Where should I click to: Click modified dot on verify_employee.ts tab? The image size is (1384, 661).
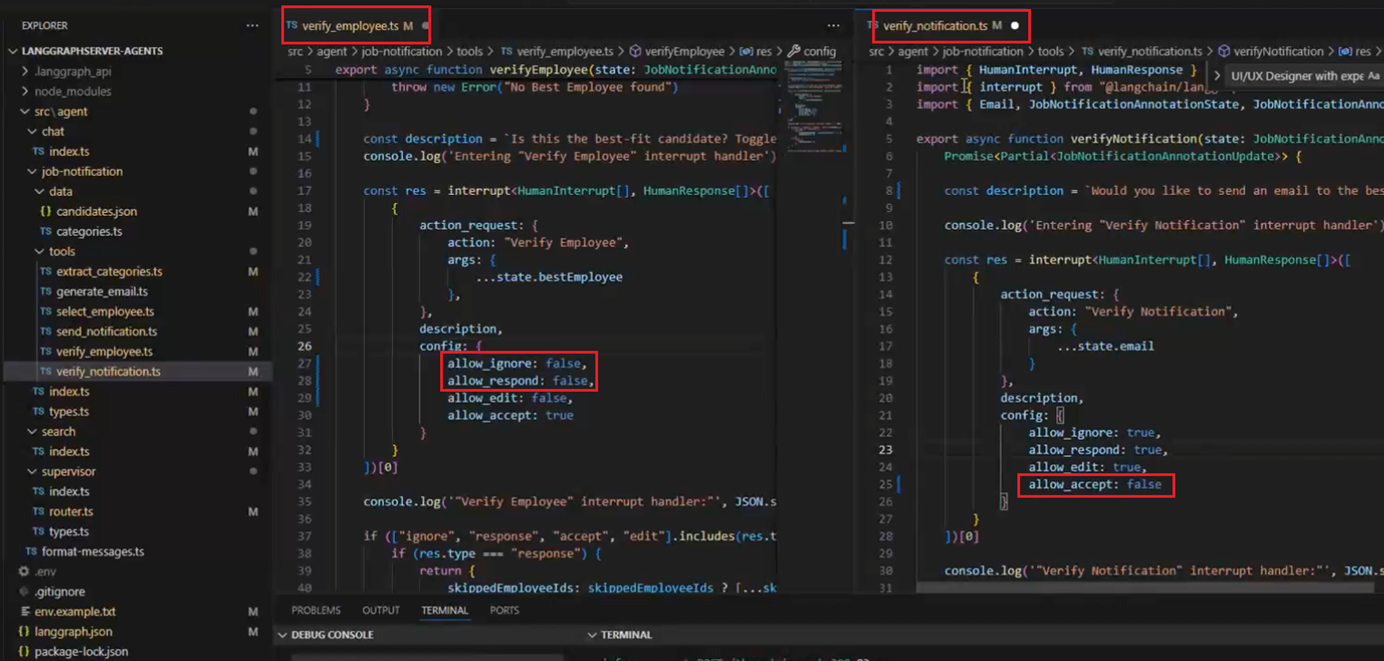point(425,26)
